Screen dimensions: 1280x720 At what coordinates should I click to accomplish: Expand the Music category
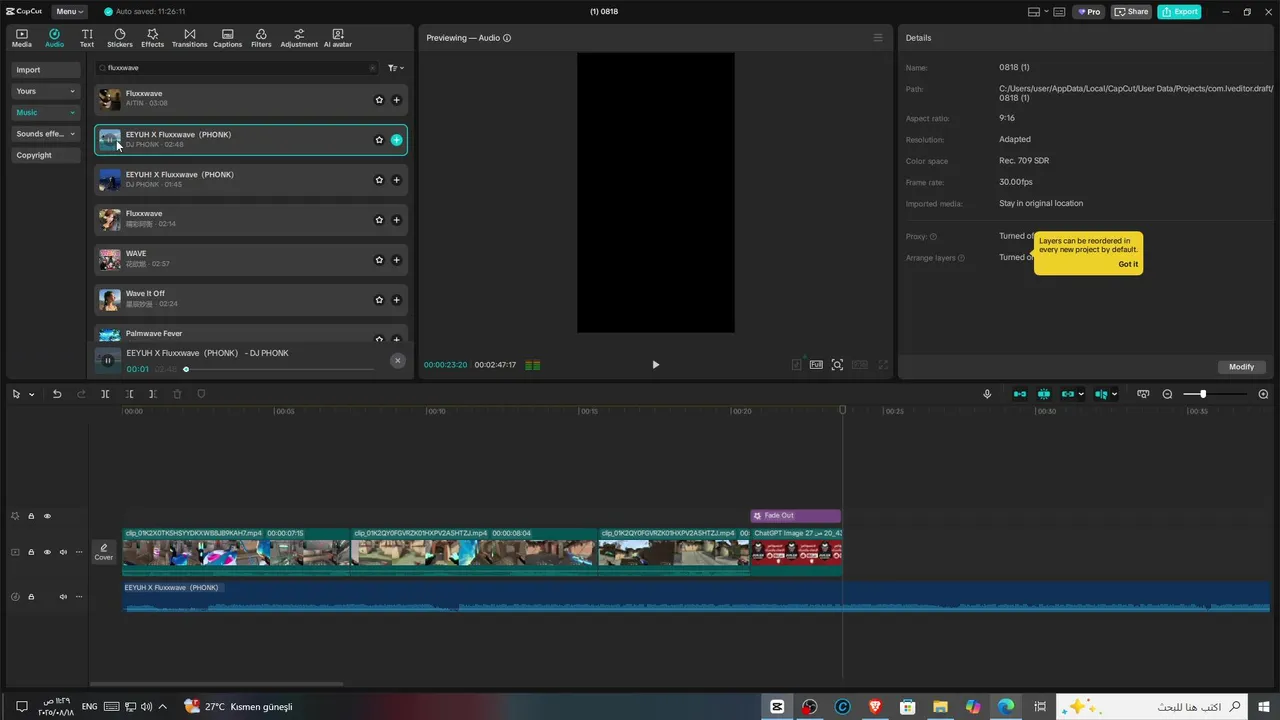pos(46,112)
